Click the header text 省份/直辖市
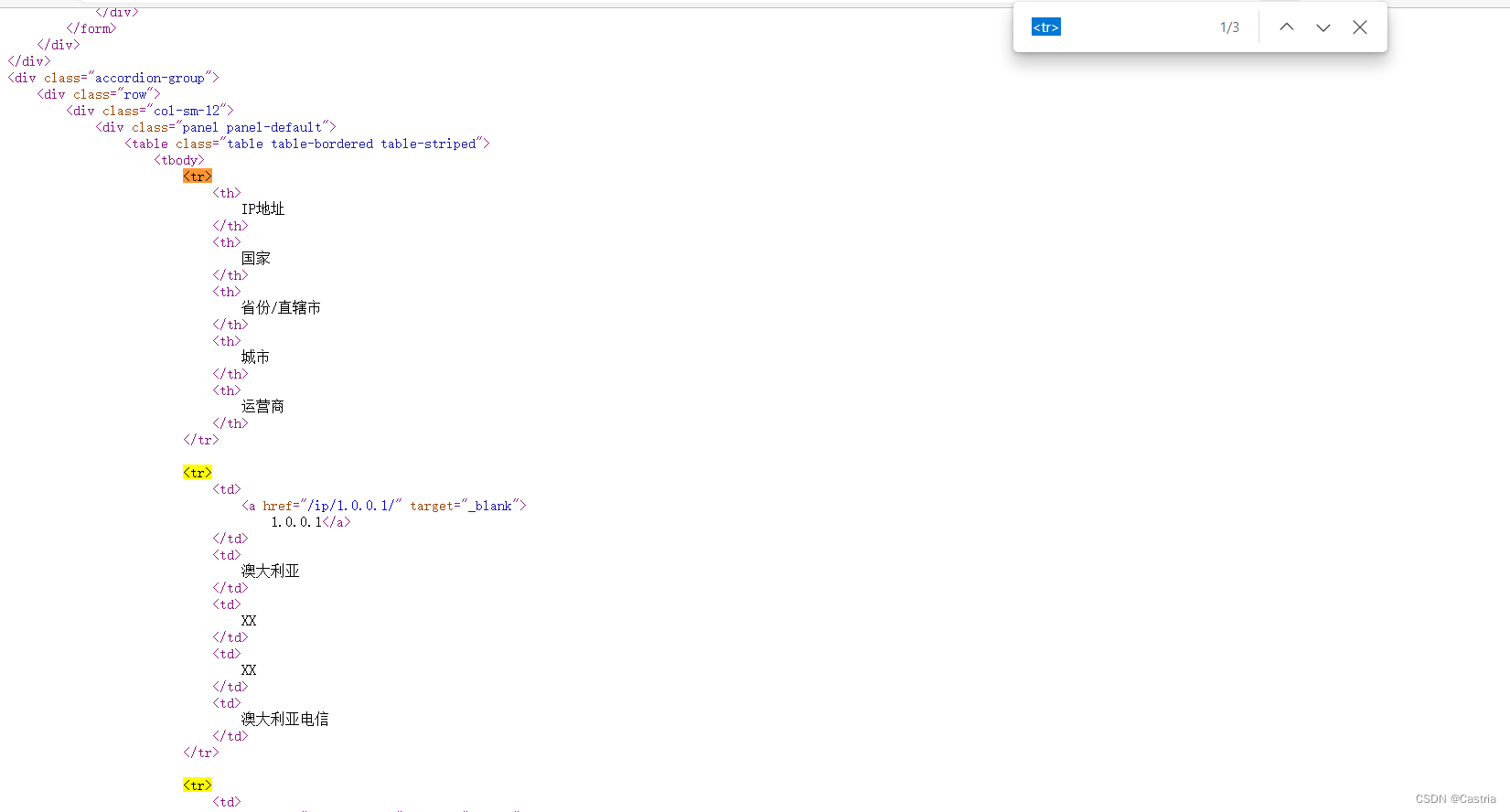This screenshot has width=1510, height=812. [281, 308]
